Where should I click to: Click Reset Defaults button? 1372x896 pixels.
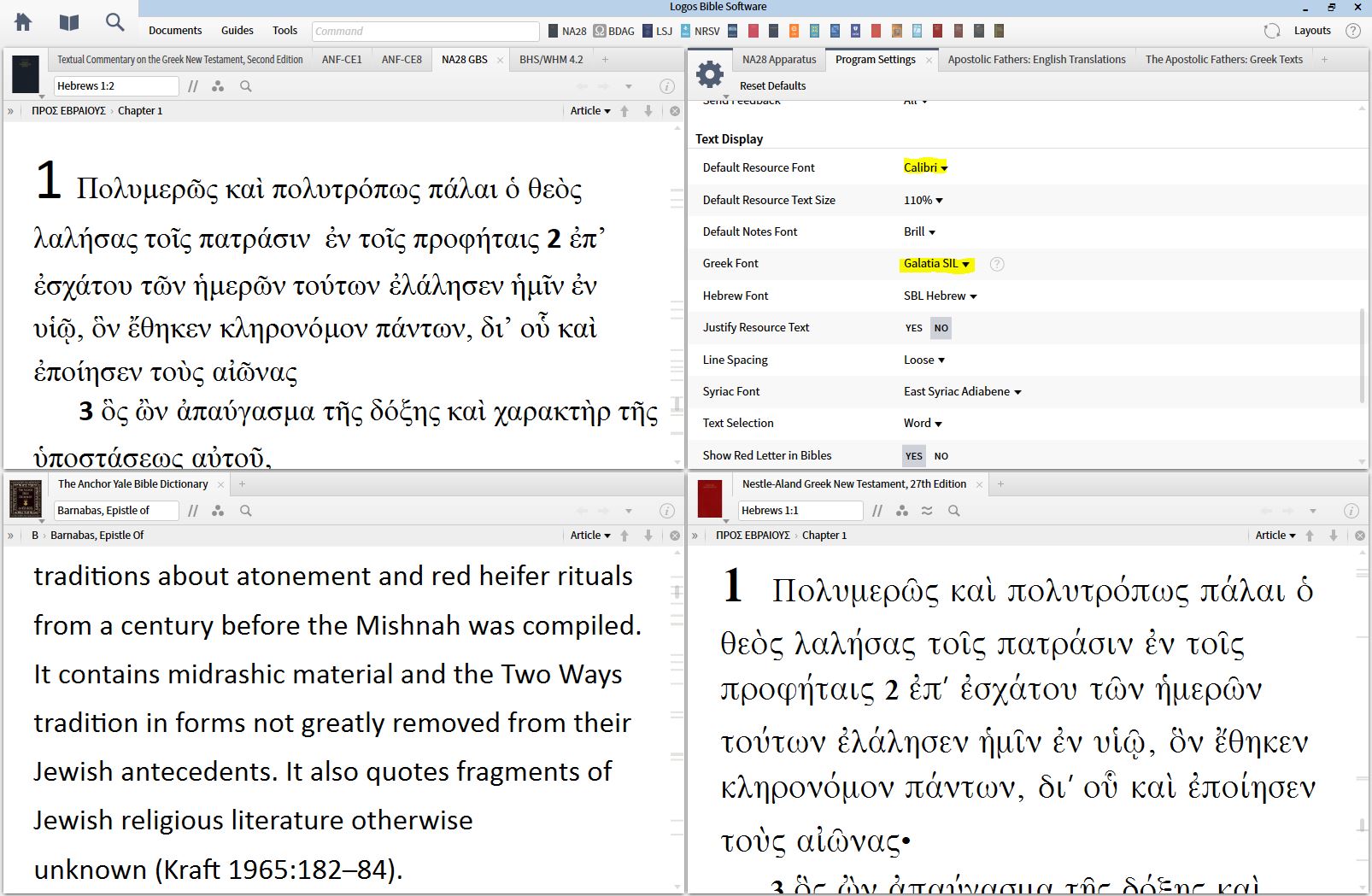click(x=772, y=86)
